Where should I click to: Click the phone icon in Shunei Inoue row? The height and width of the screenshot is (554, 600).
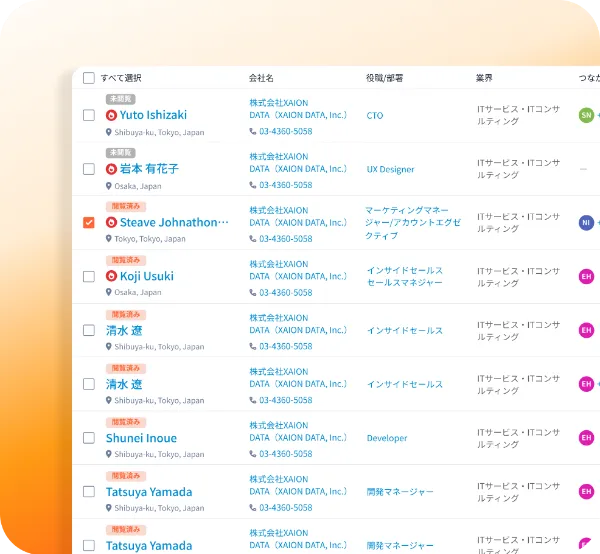(x=253, y=454)
